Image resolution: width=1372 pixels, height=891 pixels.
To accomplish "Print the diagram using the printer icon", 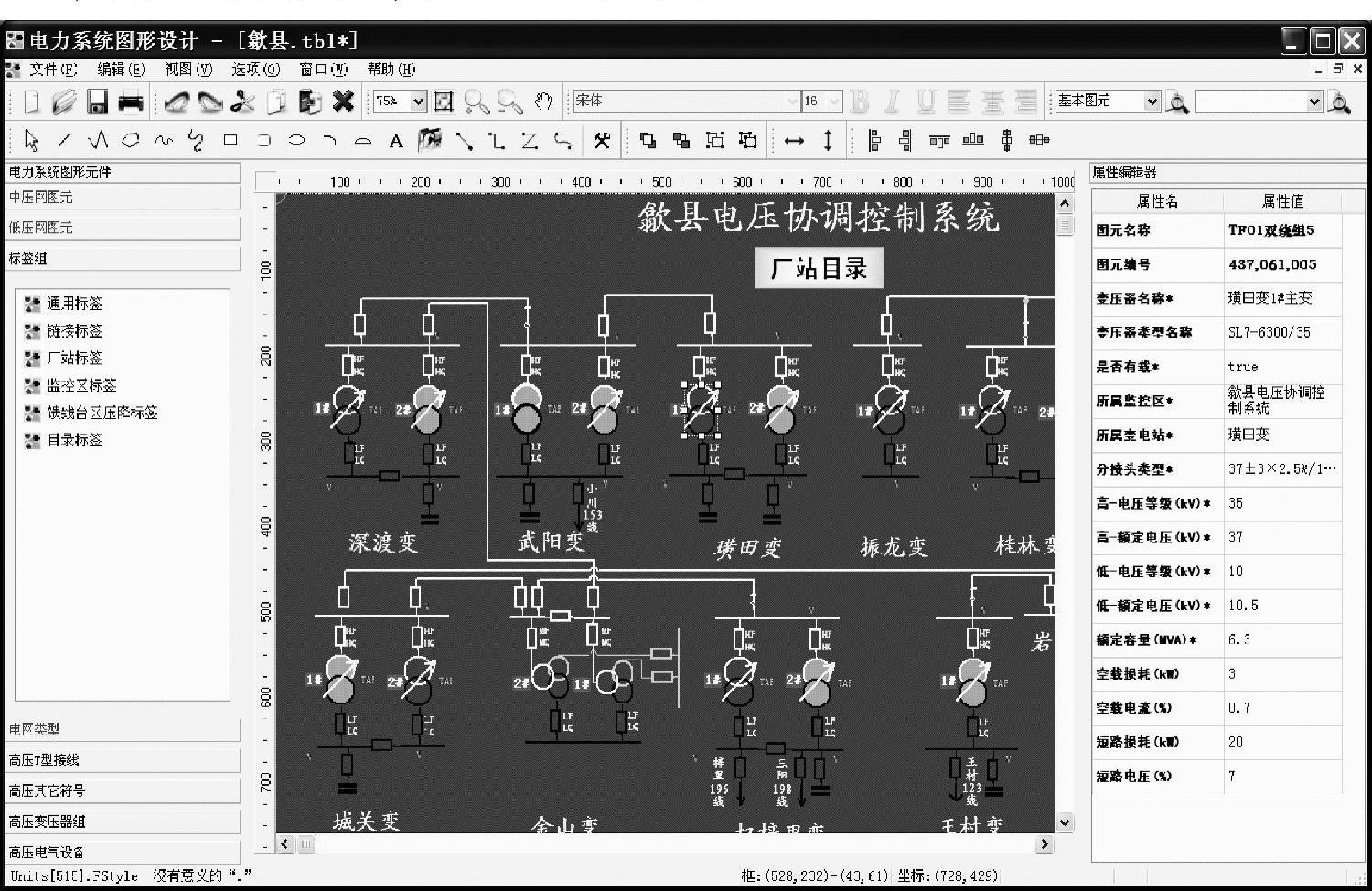I will pos(131,102).
